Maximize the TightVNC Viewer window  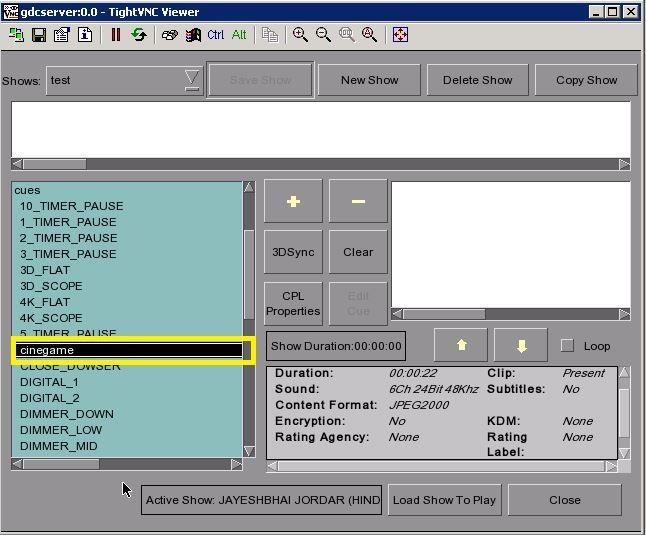(613, 12)
